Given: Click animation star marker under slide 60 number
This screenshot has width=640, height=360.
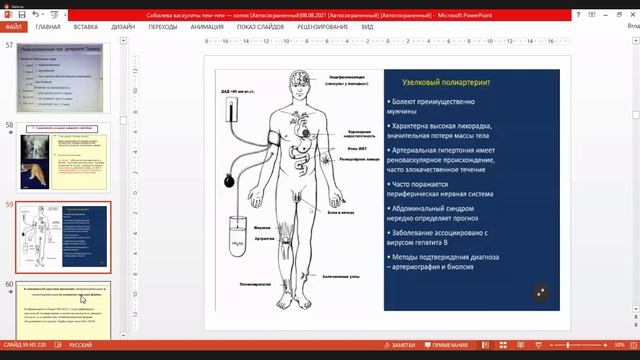Looking at the screenshot, I should pos(11,292).
